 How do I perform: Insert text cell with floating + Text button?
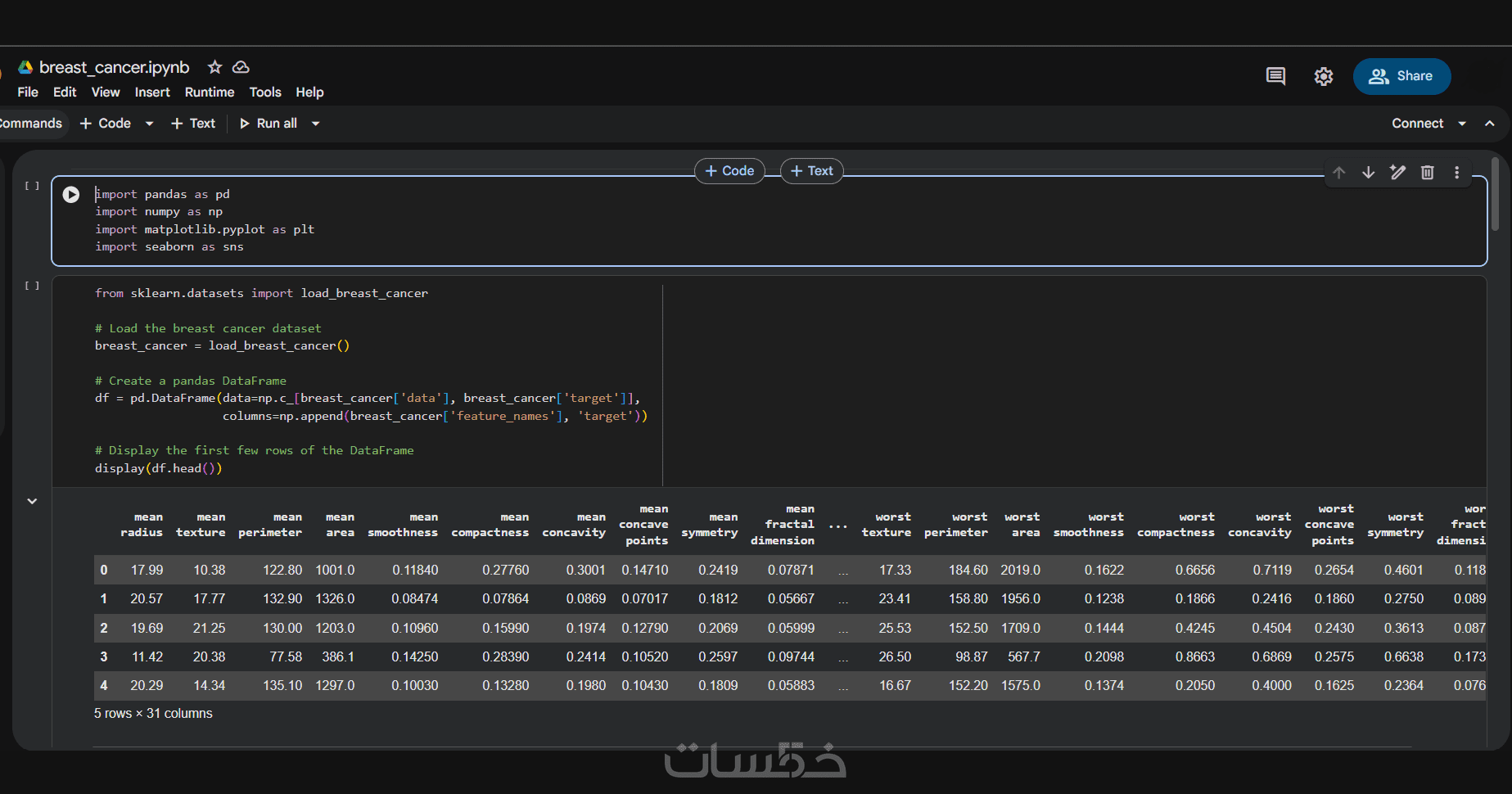[x=812, y=171]
